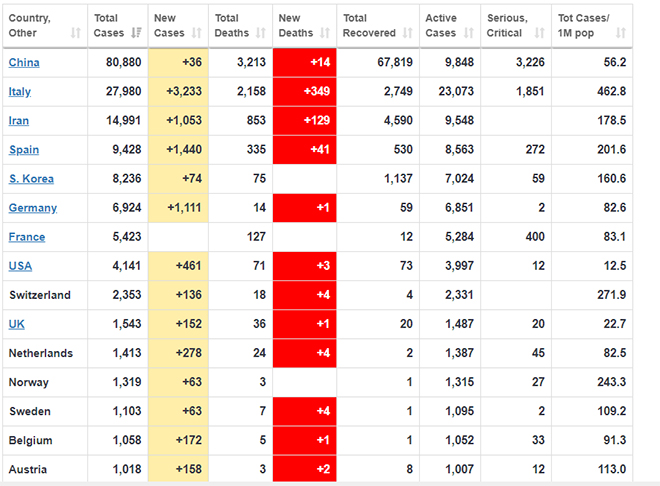Click Italy new deaths +349 cell
This screenshot has height=486, width=660.
coord(304,91)
